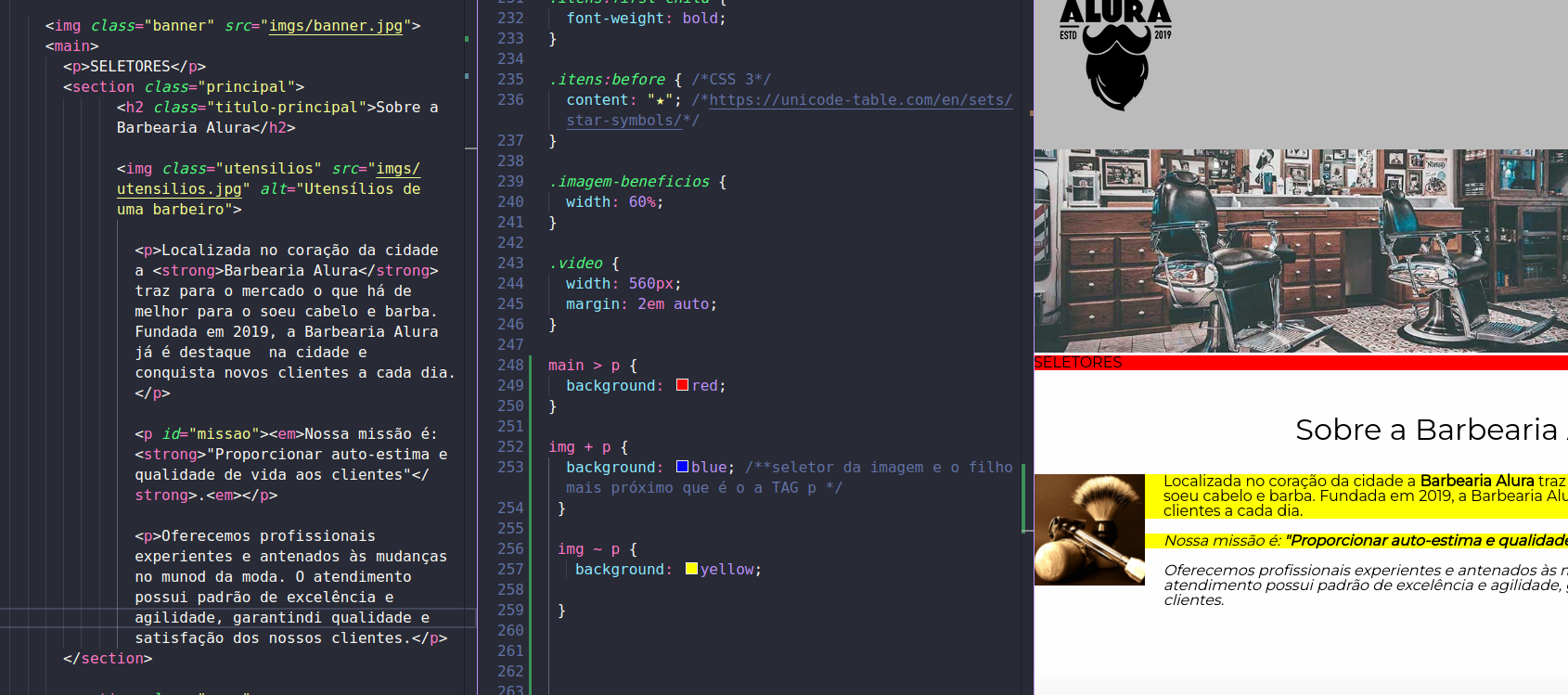
Task: Click the shaving brush image in preview
Action: [1089, 529]
